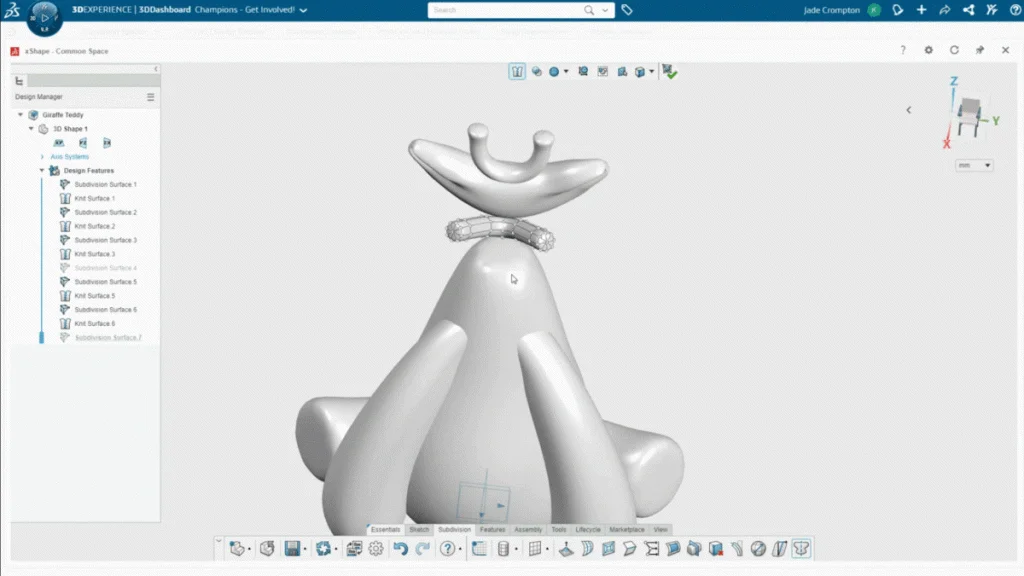Image resolution: width=1024 pixels, height=576 pixels.
Task: Click the Redo arrow in bottom toolbar
Action: click(422, 548)
